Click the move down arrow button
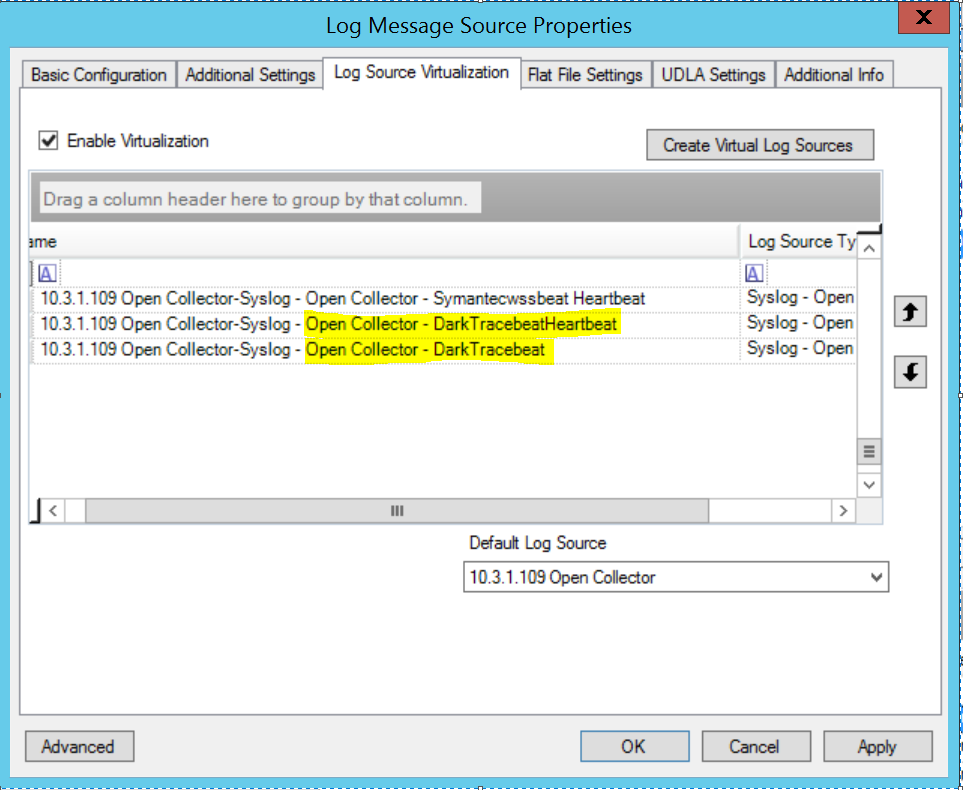 point(909,373)
